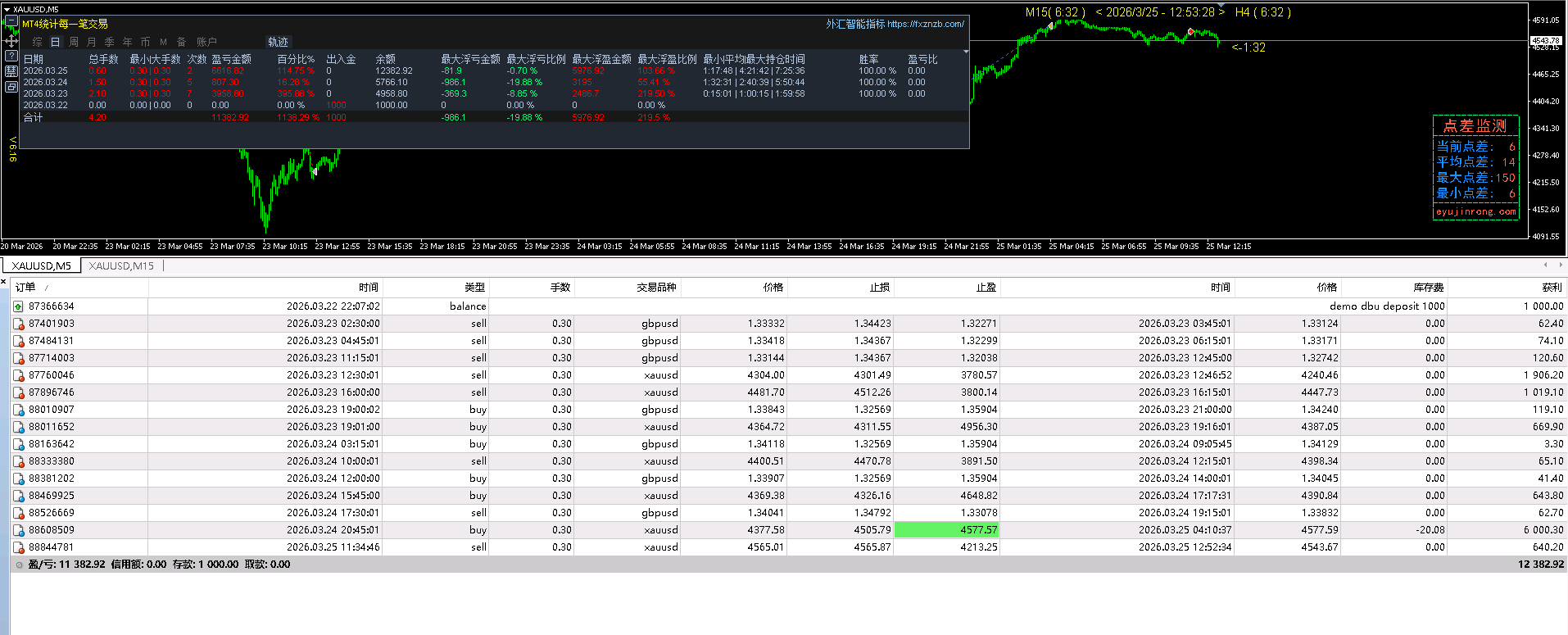Select the 周 weekly tab in statistics panel
1568x635 pixels.
(73, 42)
